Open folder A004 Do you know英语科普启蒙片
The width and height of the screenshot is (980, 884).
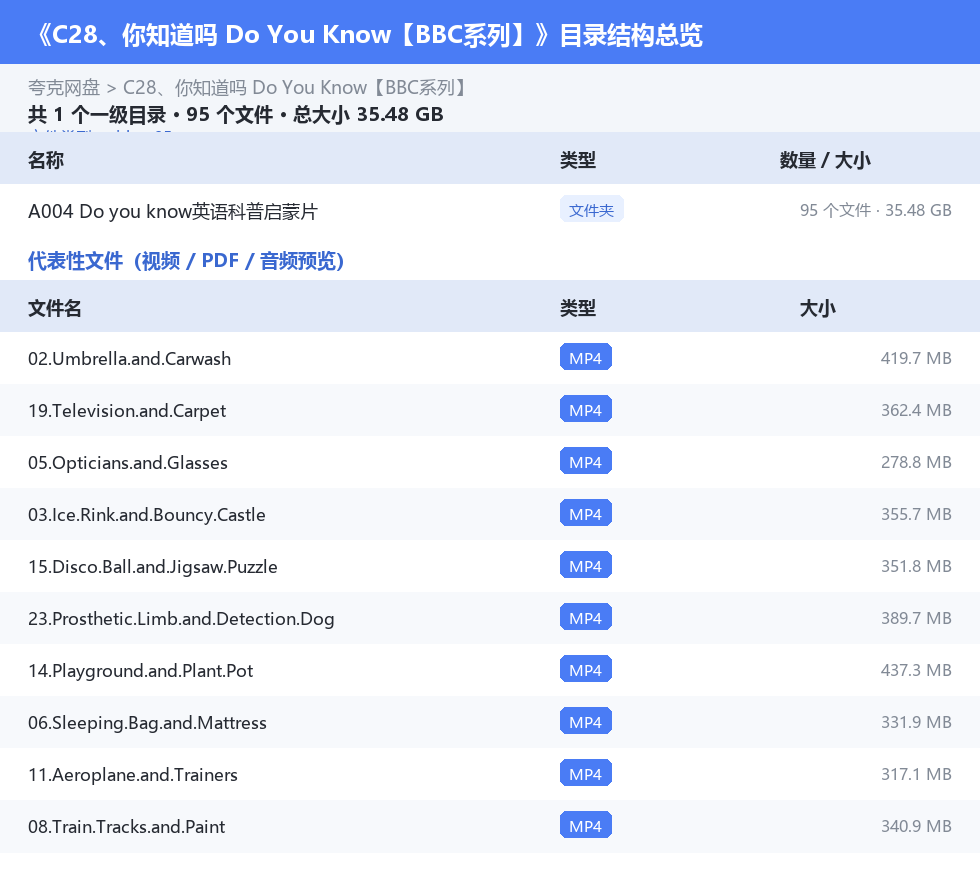173,211
